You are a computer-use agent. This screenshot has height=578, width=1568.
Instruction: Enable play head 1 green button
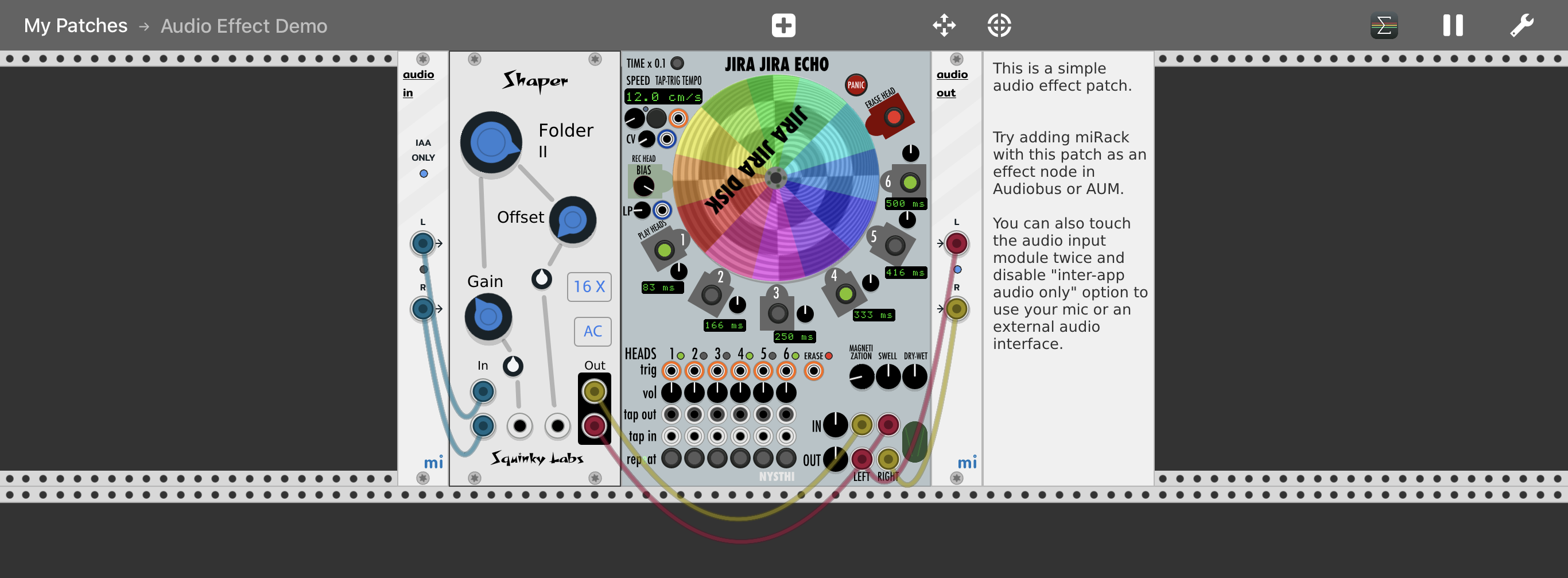click(664, 250)
